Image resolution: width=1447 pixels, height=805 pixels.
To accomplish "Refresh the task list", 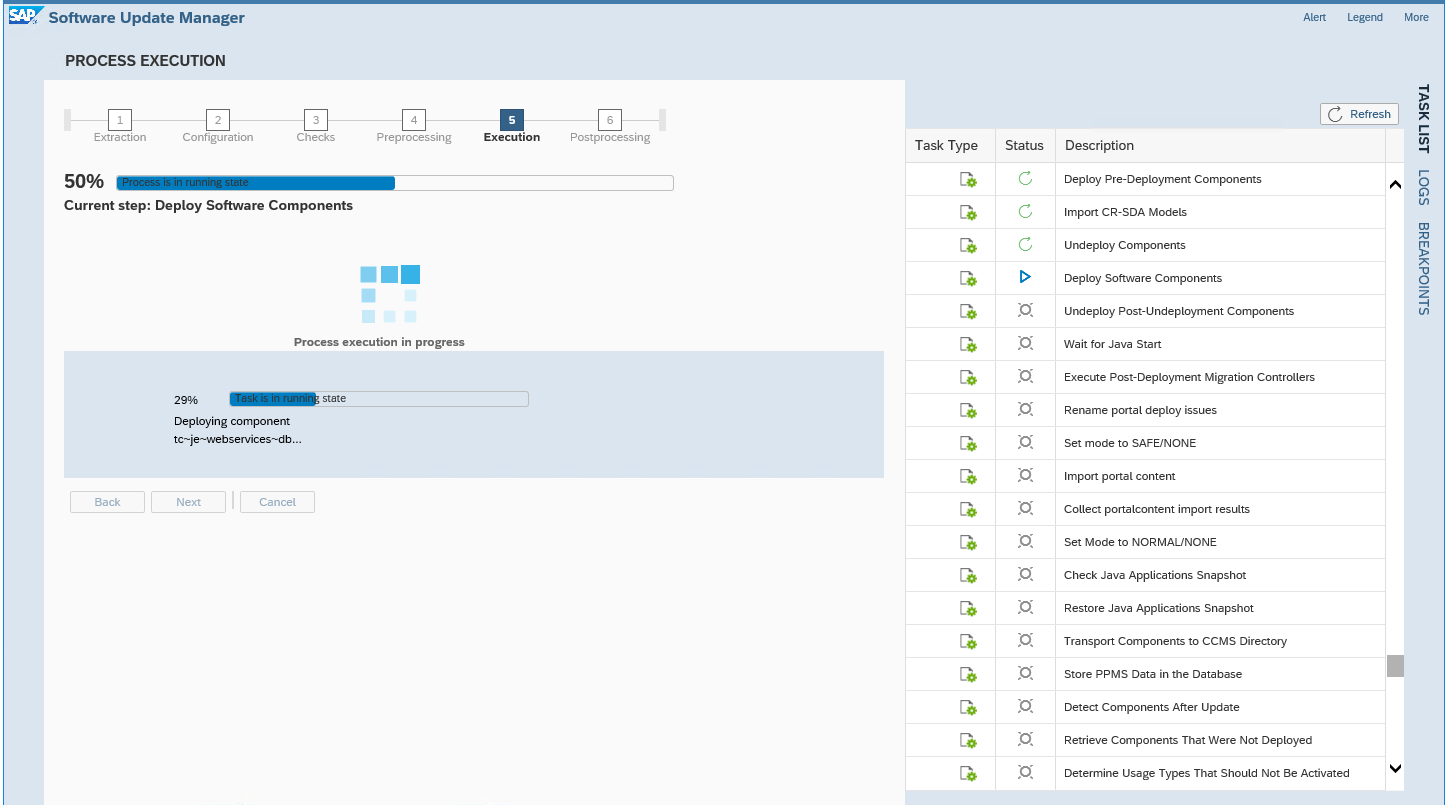I will click(x=1359, y=114).
